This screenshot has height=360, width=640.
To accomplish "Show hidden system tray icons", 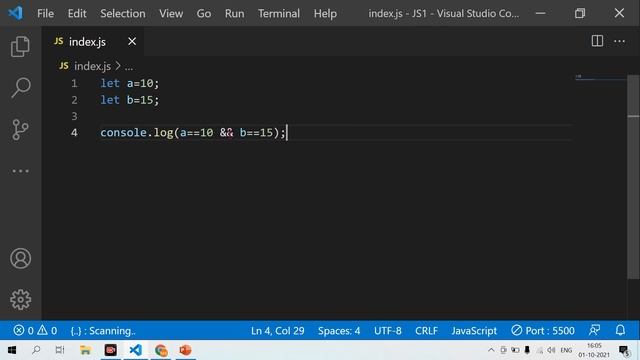I will point(491,350).
